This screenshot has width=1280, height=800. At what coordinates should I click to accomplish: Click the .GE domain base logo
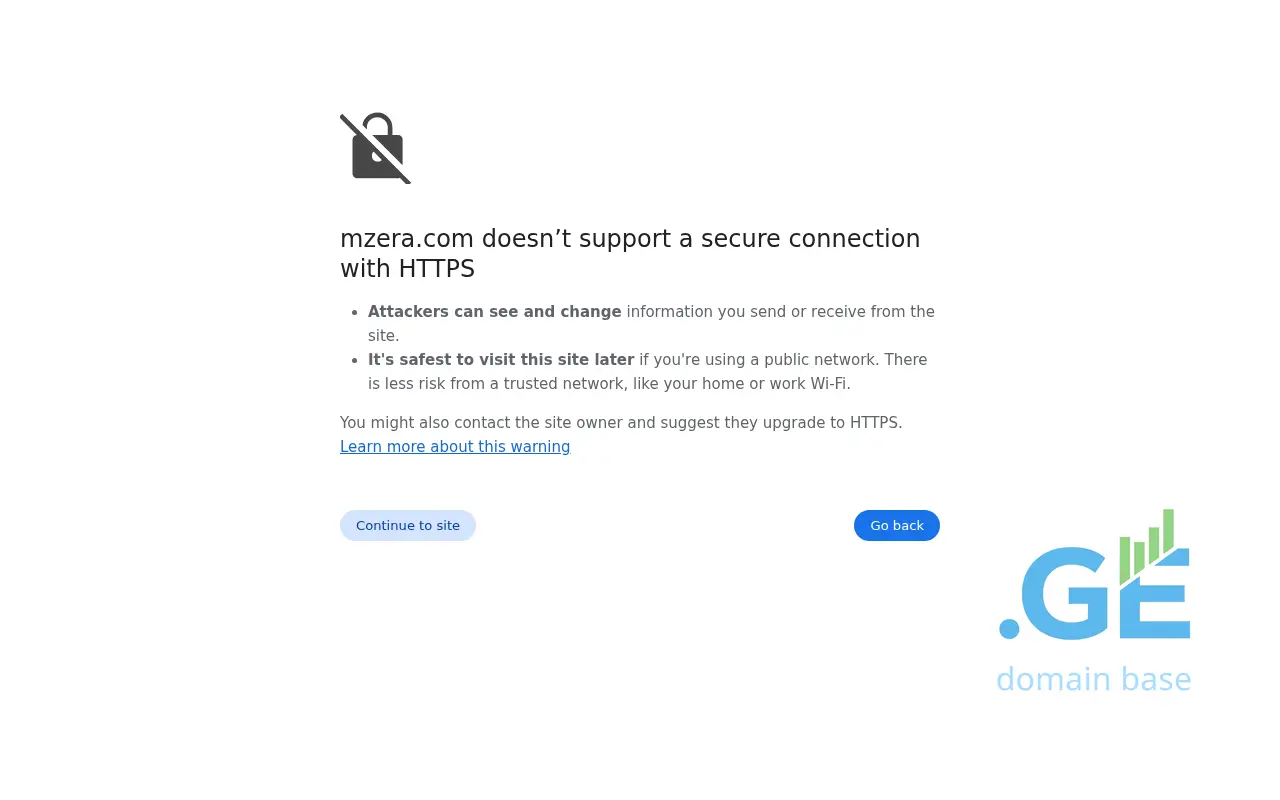pyautogui.click(x=1094, y=601)
